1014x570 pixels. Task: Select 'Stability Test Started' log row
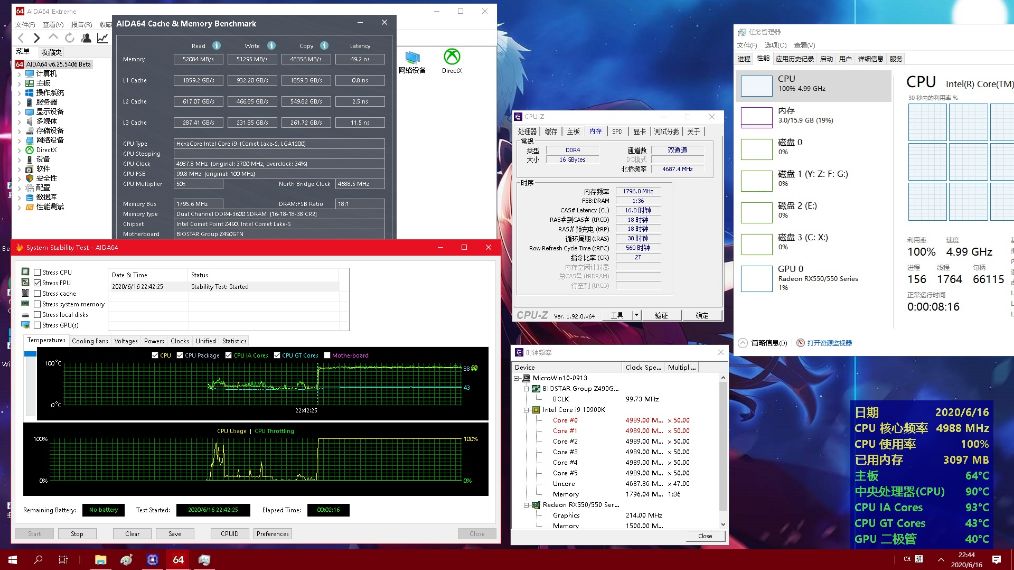[223, 287]
